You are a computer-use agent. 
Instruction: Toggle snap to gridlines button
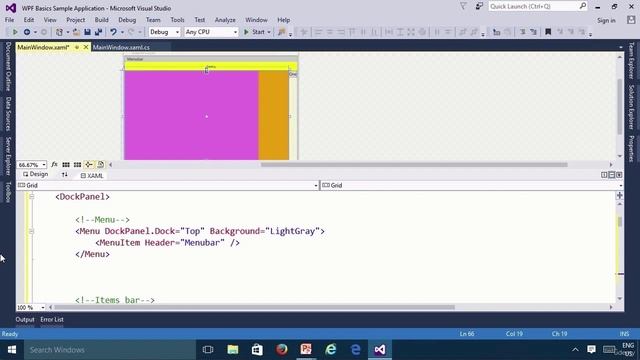[x=77, y=164]
